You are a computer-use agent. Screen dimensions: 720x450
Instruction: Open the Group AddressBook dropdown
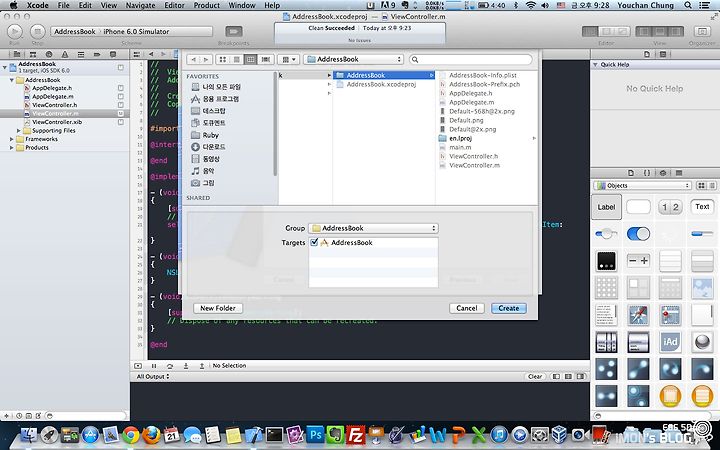tap(373, 228)
